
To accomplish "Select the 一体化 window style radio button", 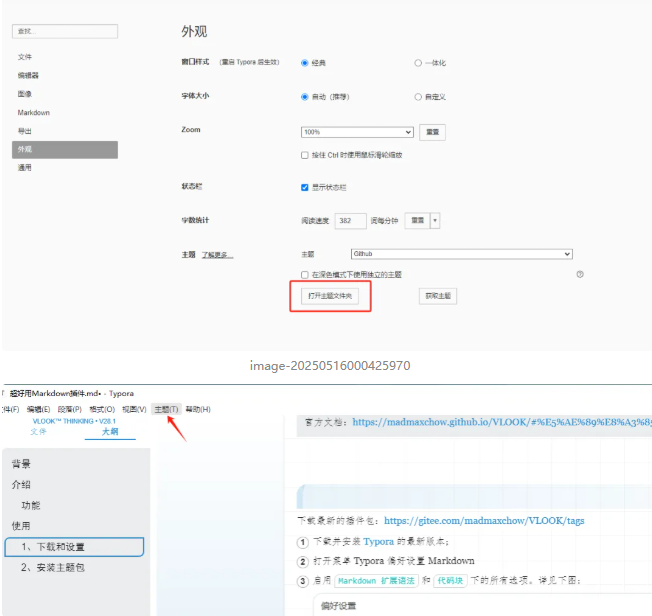I will point(418,63).
